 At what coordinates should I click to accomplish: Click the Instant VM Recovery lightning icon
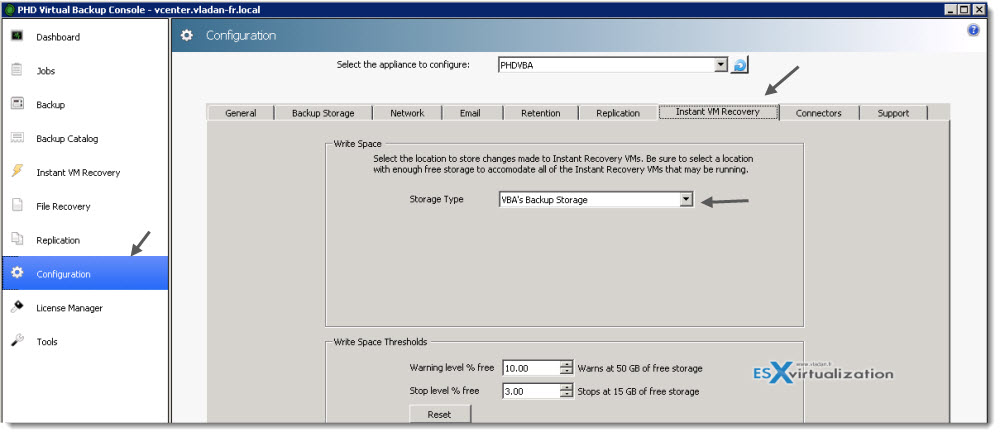pyautogui.click(x=17, y=171)
